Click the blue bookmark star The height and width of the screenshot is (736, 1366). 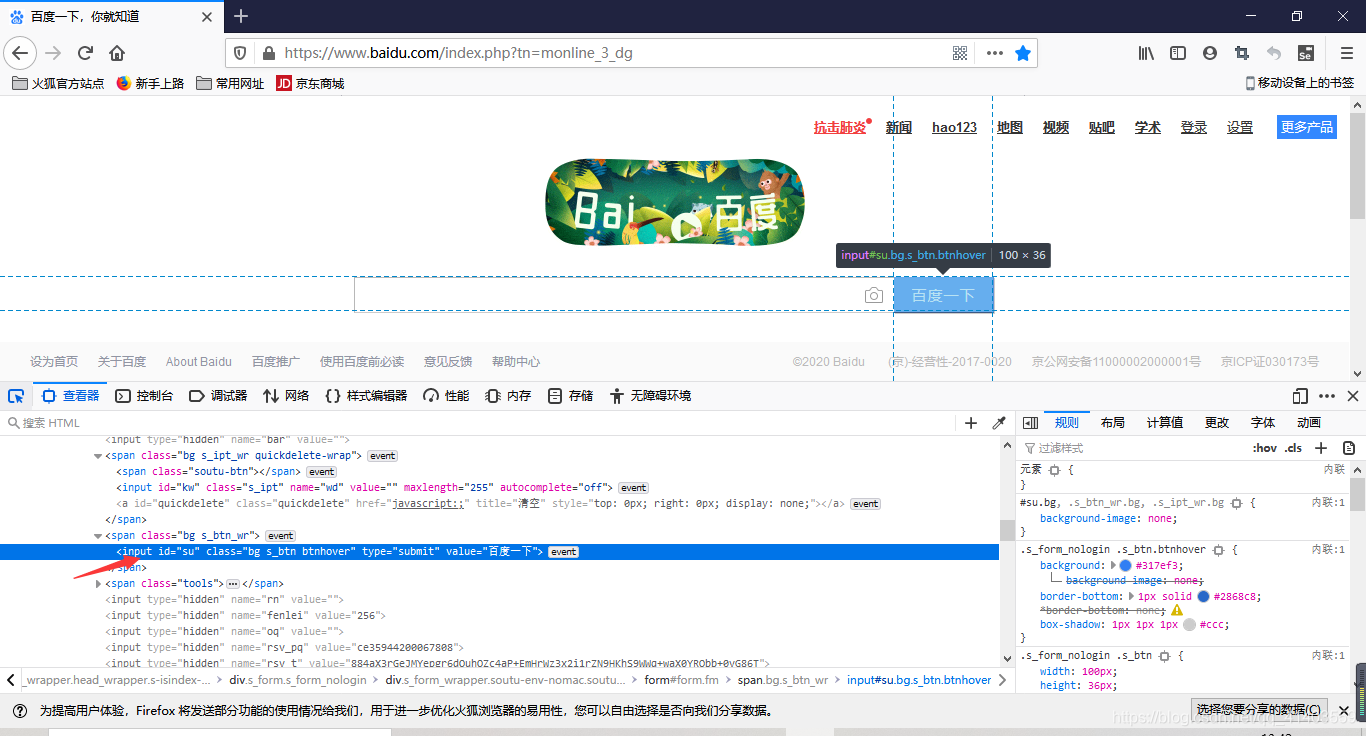(1022, 53)
